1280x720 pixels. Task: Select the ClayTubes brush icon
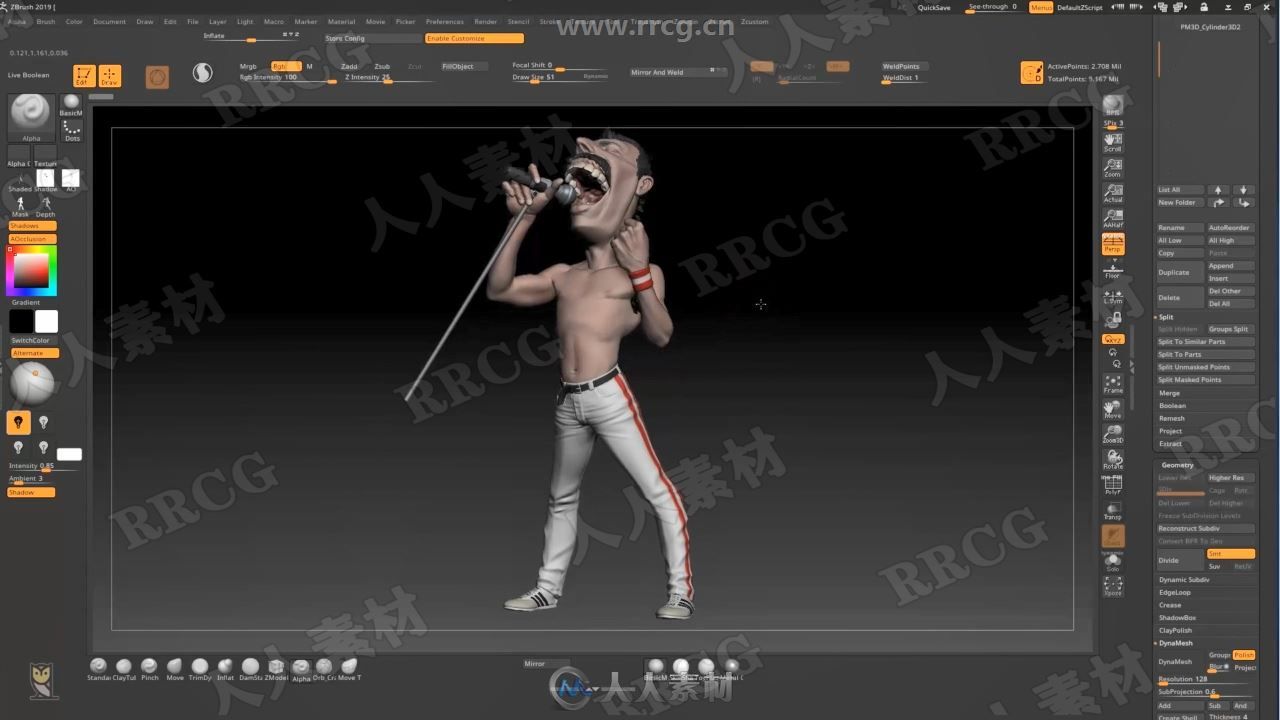(x=124, y=668)
